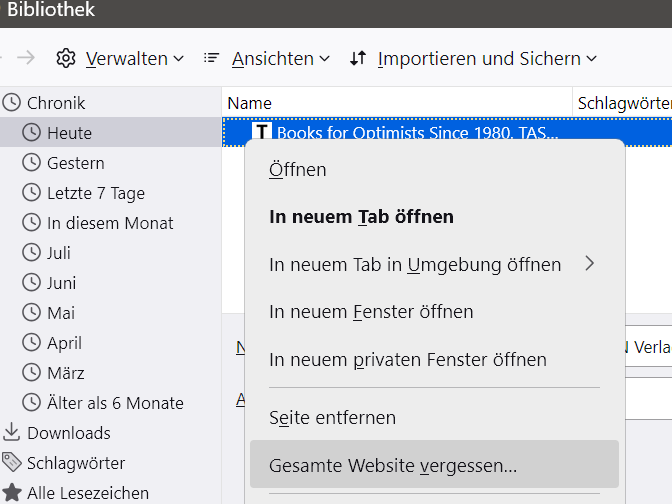Choose Öffnen in the context menu
The image size is (672, 504).
pyautogui.click(x=298, y=170)
